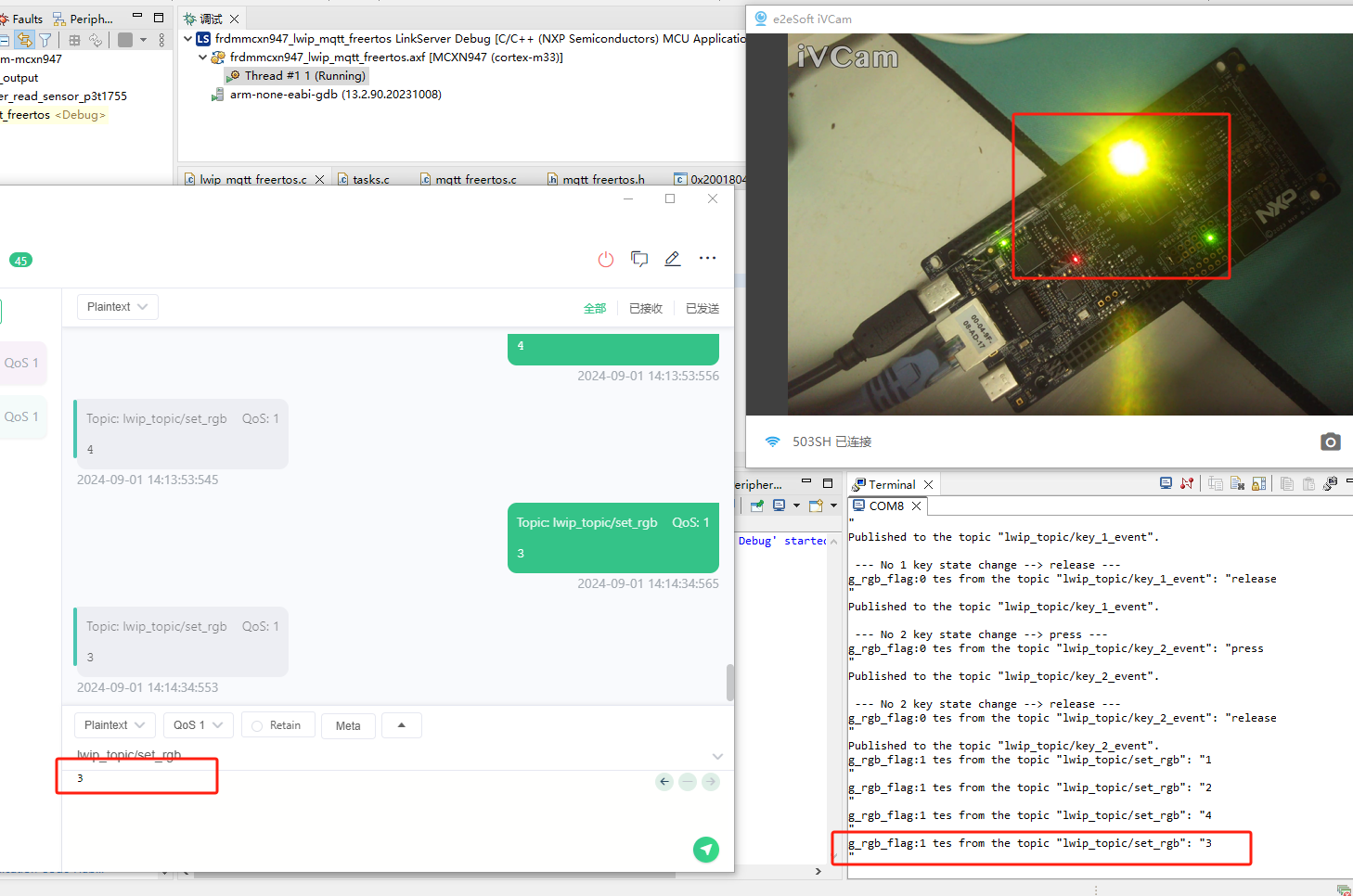Click the Link with Editor arrows icon

tap(24, 40)
